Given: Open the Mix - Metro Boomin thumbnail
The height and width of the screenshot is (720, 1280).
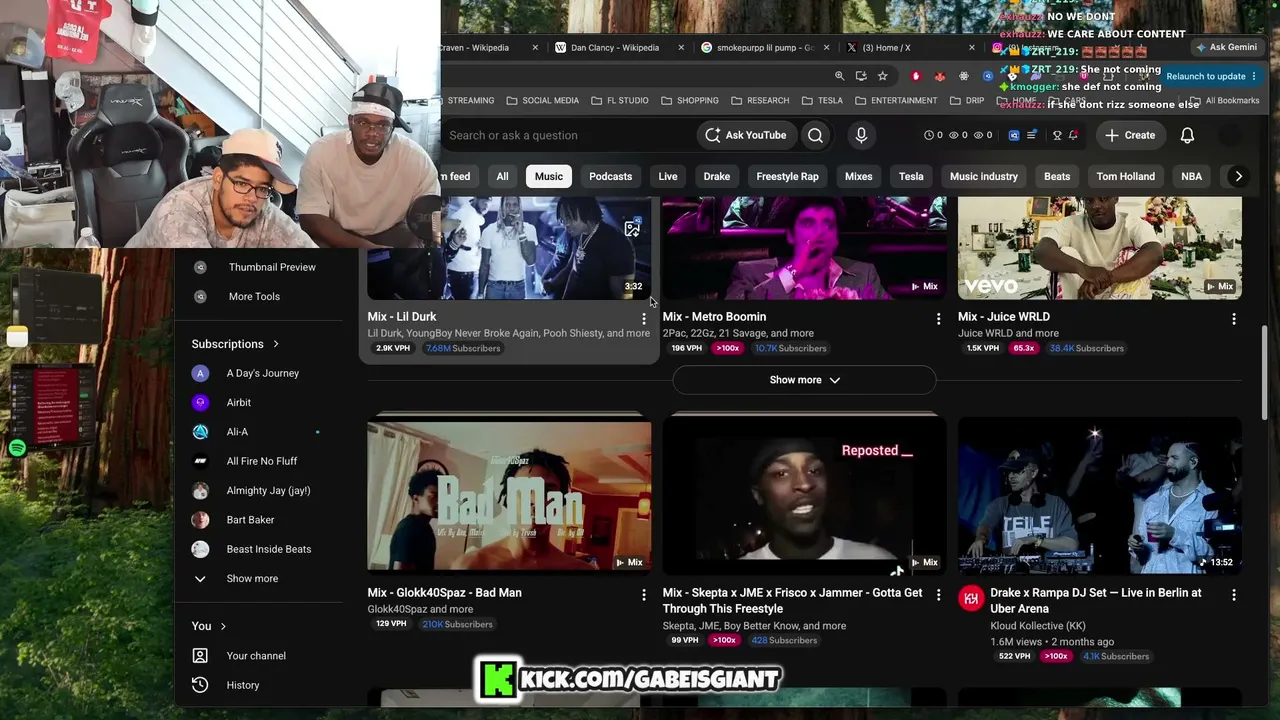Looking at the screenshot, I should [x=804, y=248].
